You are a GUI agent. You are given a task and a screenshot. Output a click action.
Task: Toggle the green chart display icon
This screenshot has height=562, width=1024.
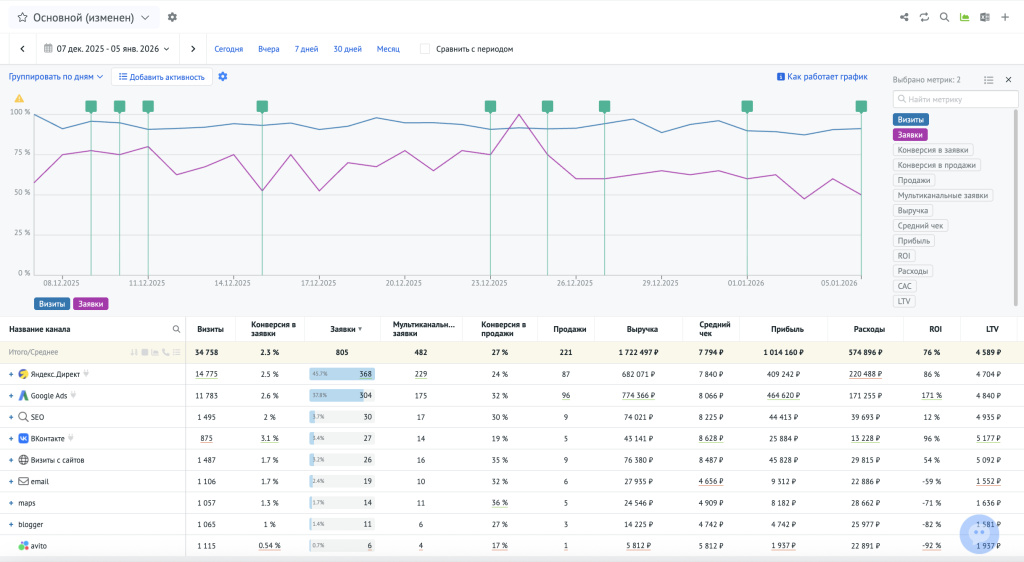pyautogui.click(x=965, y=17)
